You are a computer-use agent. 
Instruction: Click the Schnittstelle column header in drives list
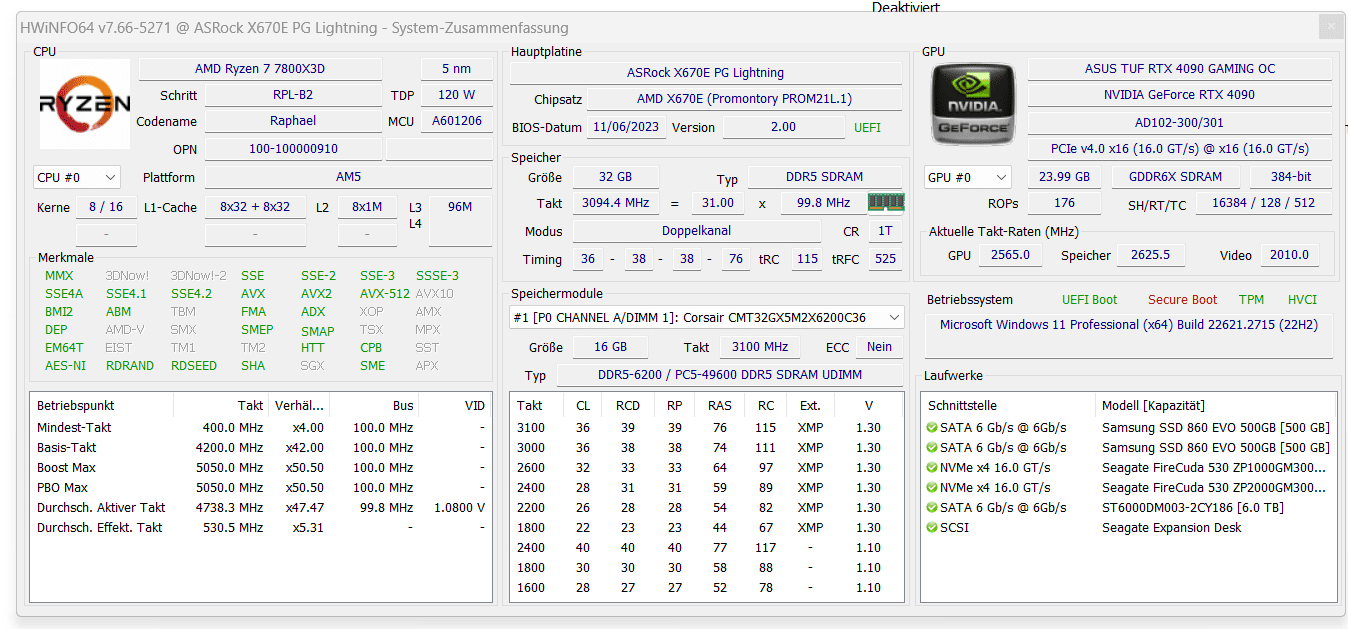click(x=1008, y=406)
